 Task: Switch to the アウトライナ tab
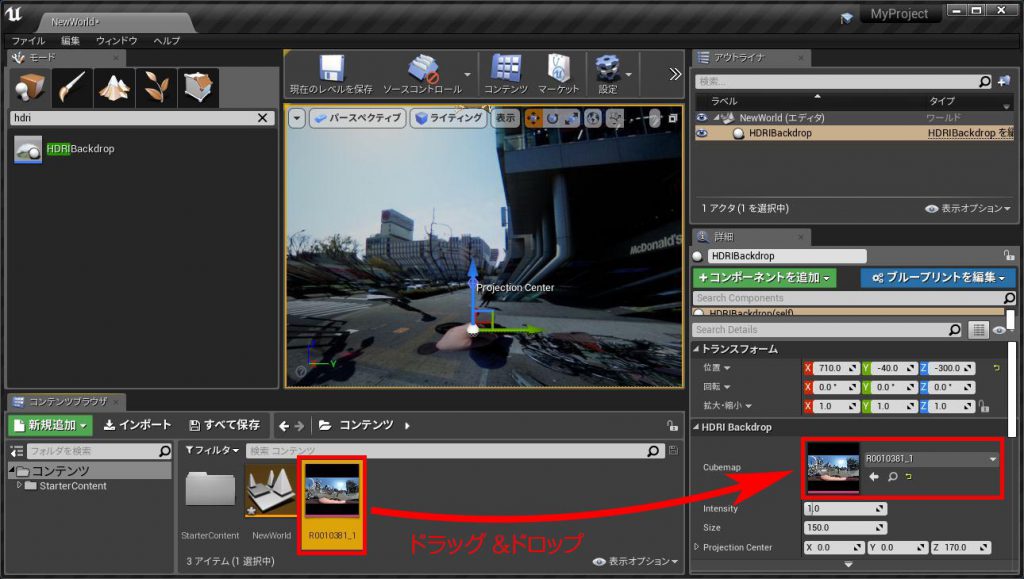coord(750,57)
